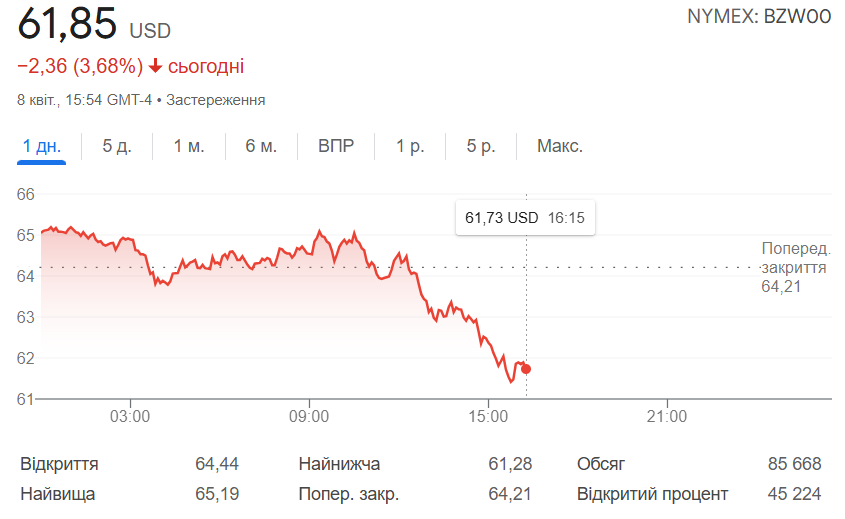
Task: Click the red down arrow icon
Action: coord(155,67)
